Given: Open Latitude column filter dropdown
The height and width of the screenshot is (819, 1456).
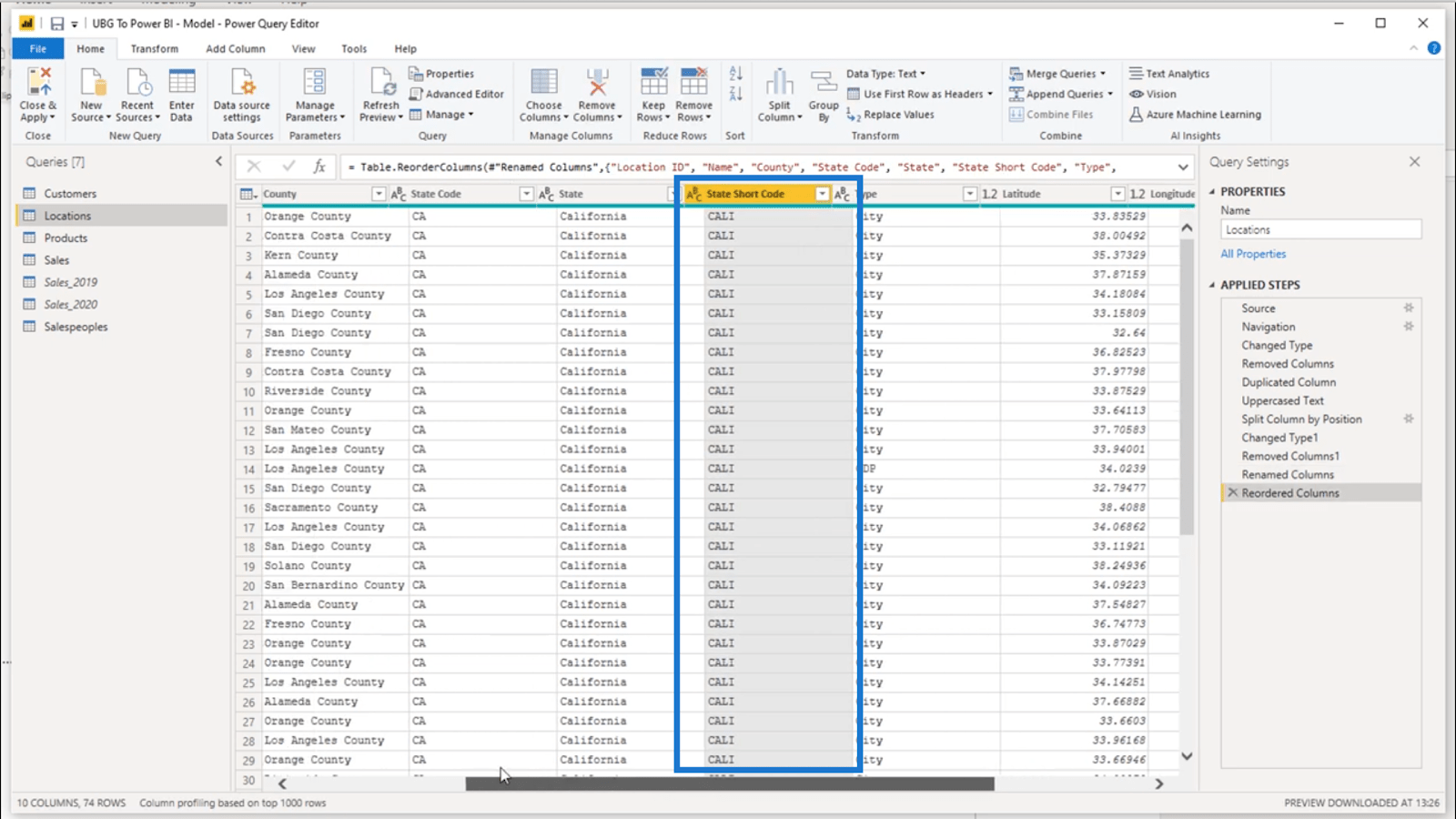Looking at the screenshot, I should (x=1117, y=194).
